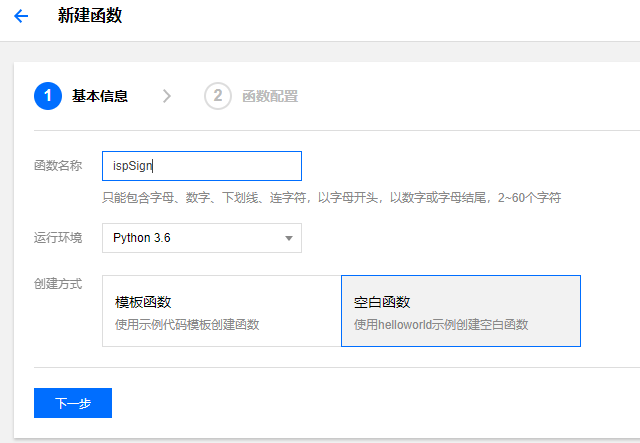Click the 使用示例代码模板创建函数 description text

(188, 324)
